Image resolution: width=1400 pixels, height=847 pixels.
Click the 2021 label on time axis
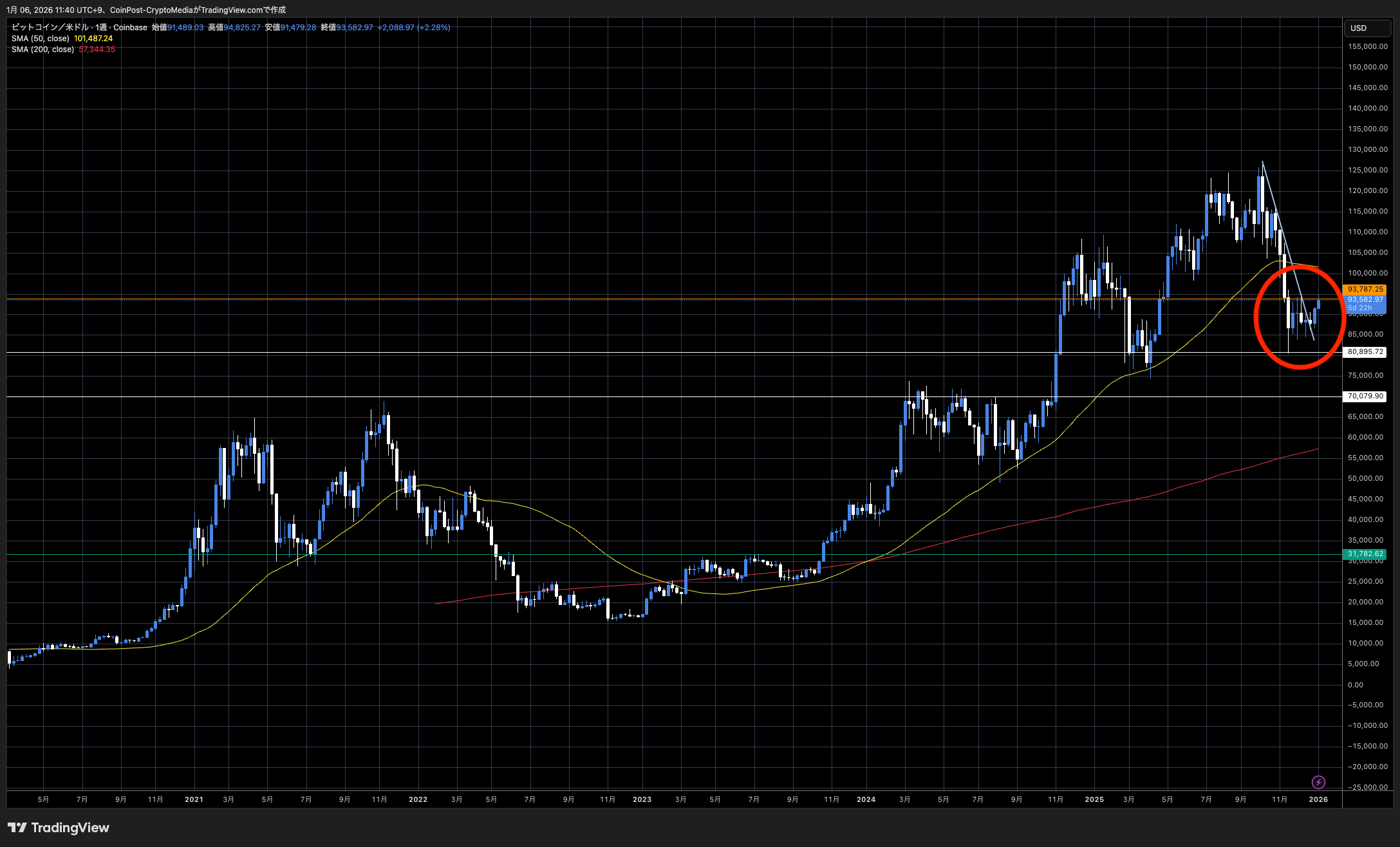194,799
